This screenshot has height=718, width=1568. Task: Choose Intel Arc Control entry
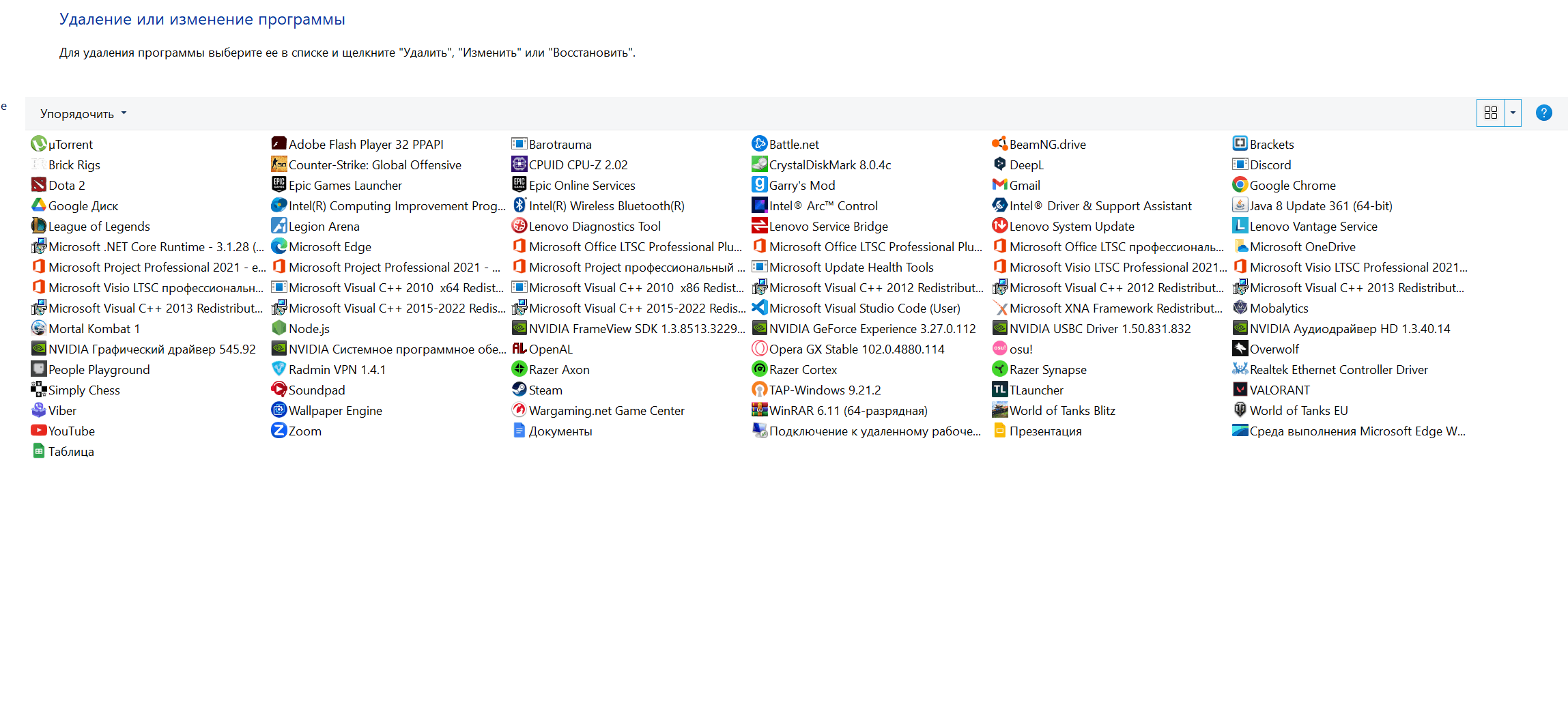pyautogui.click(x=815, y=205)
